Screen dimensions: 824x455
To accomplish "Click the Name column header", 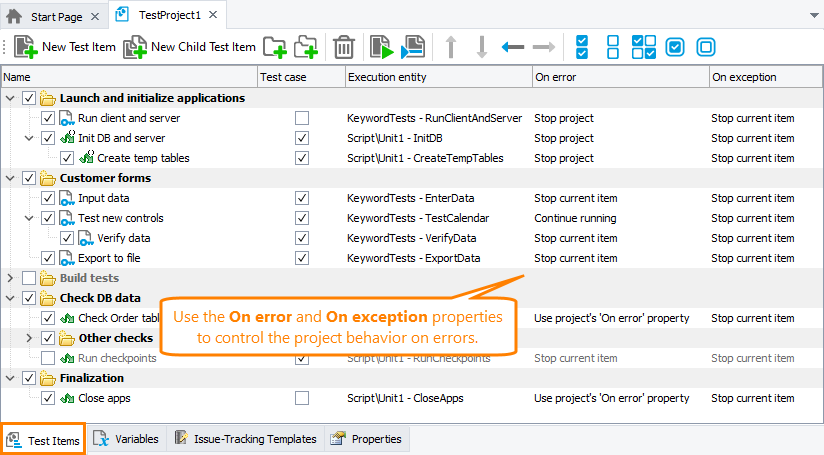I will pos(129,77).
